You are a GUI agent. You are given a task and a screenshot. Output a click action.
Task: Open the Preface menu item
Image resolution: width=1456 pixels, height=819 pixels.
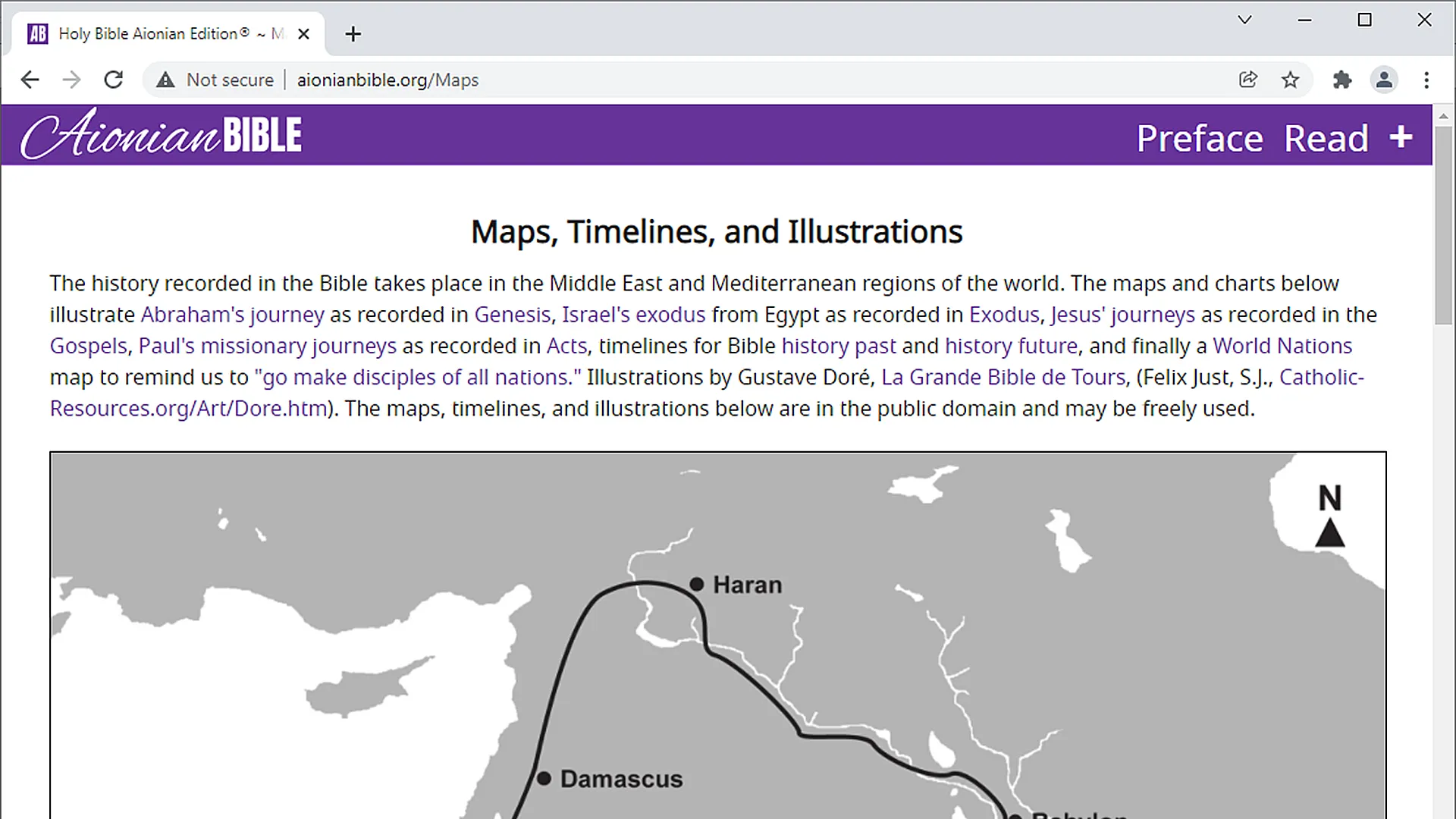1200,138
